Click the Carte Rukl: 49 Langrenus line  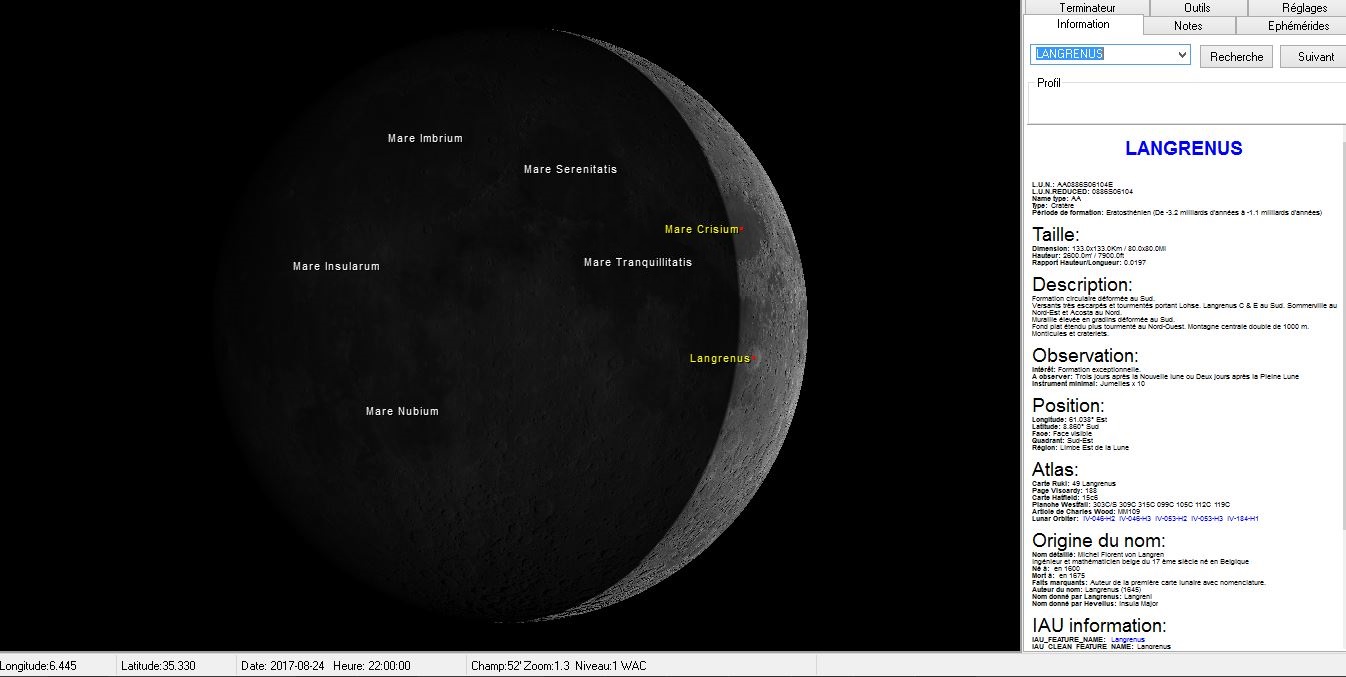click(1073, 484)
